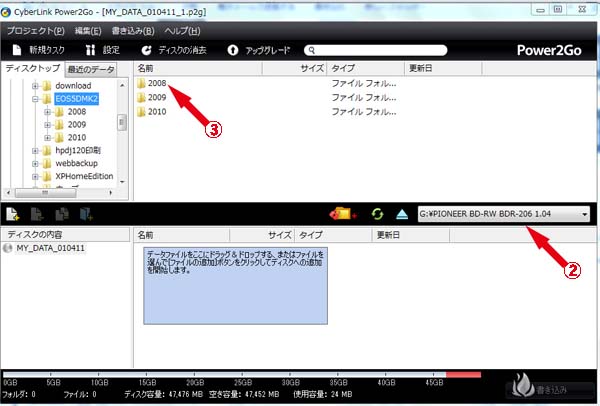Click the green refresh drive icon
The height and width of the screenshot is (406, 600).
click(x=377, y=214)
